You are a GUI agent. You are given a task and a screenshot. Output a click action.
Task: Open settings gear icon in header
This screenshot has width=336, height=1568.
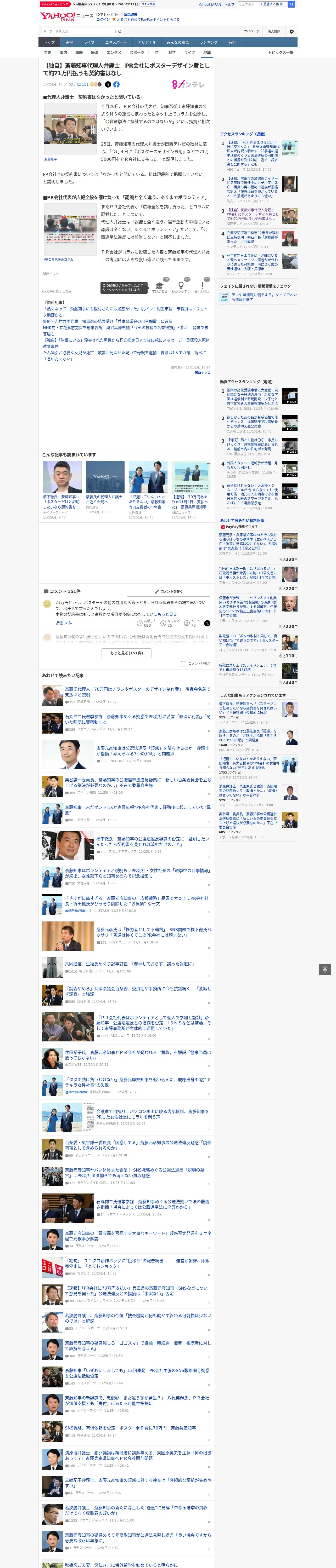(292, 31)
